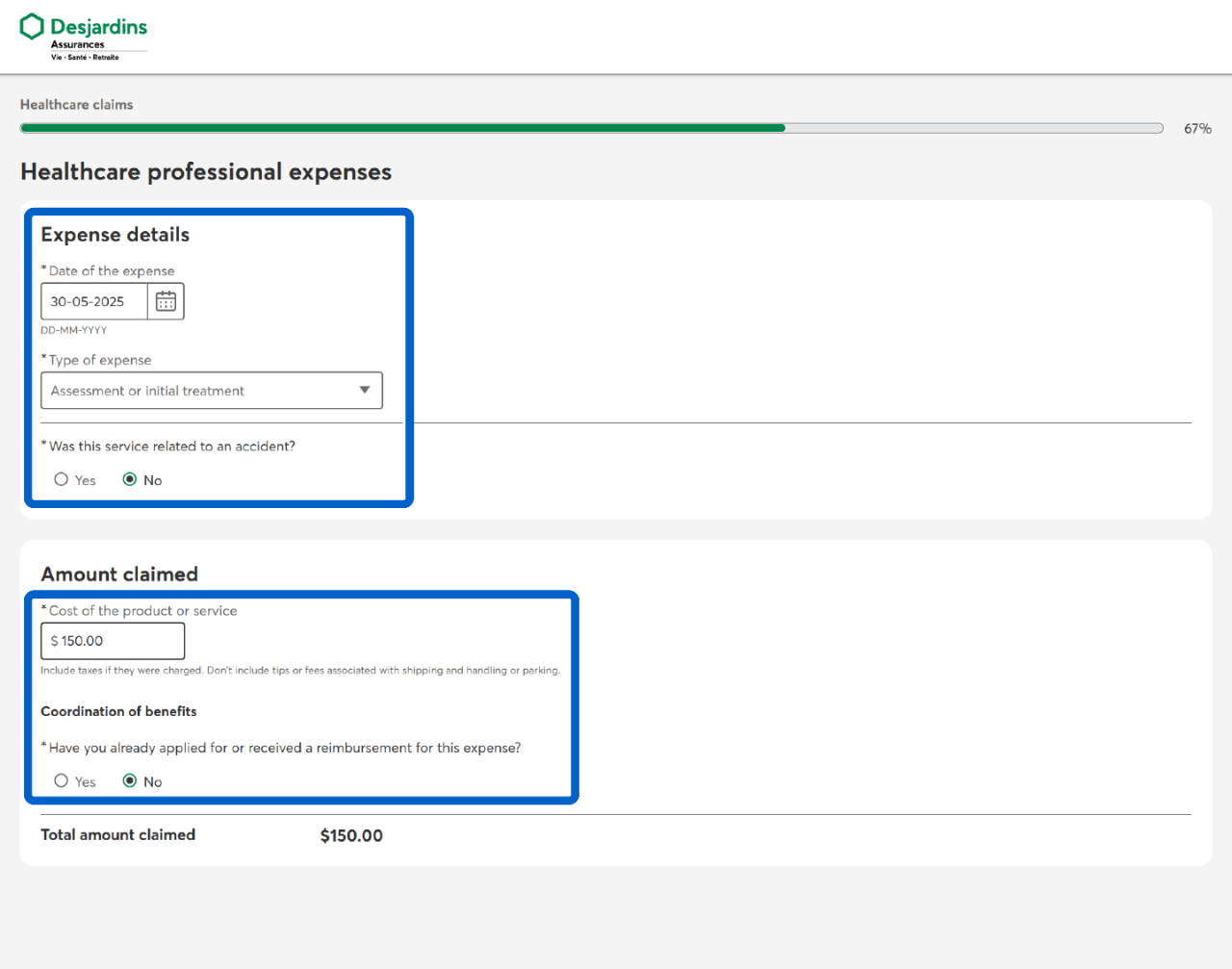1232x969 pixels.
Task: Click the dropdown arrow for expense type
Action: pos(365,390)
